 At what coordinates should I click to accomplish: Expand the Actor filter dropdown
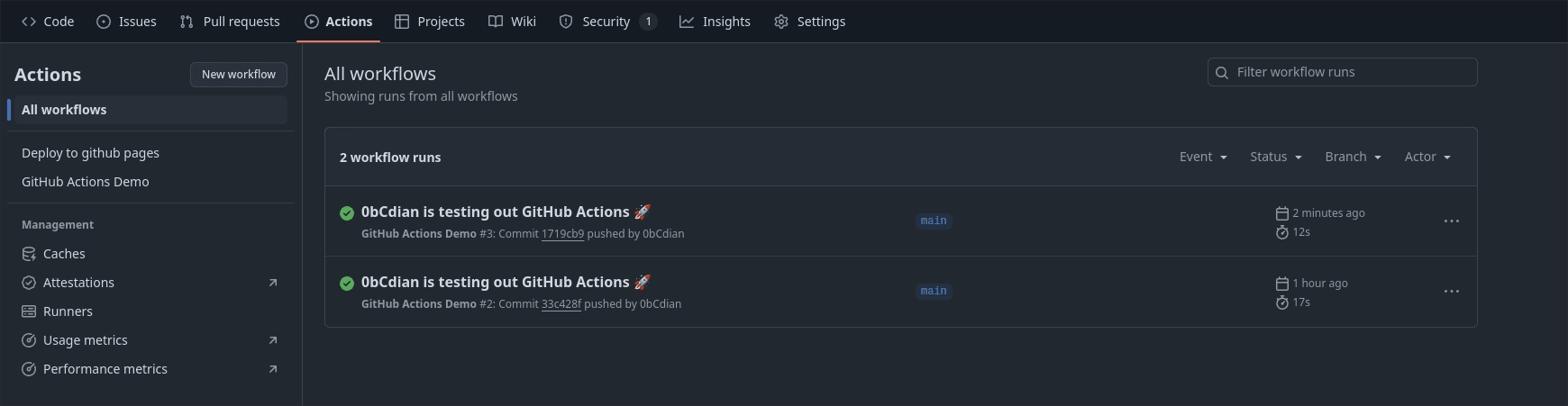(x=1427, y=157)
